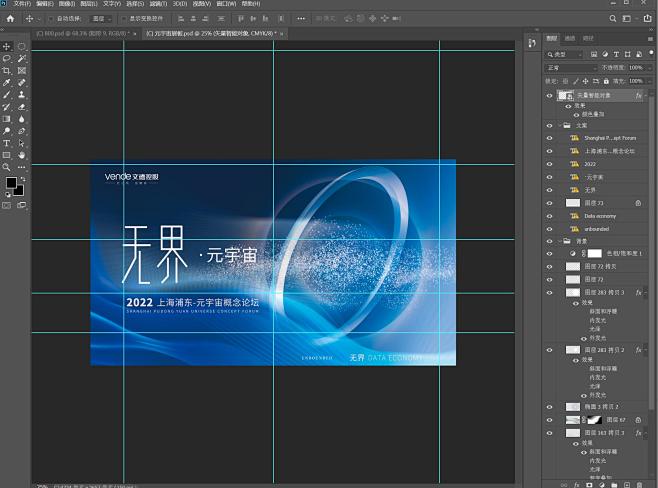This screenshot has width=658, height=488.
Task: Enable the 显示变换控件 checkbox
Action: click(124, 18)
